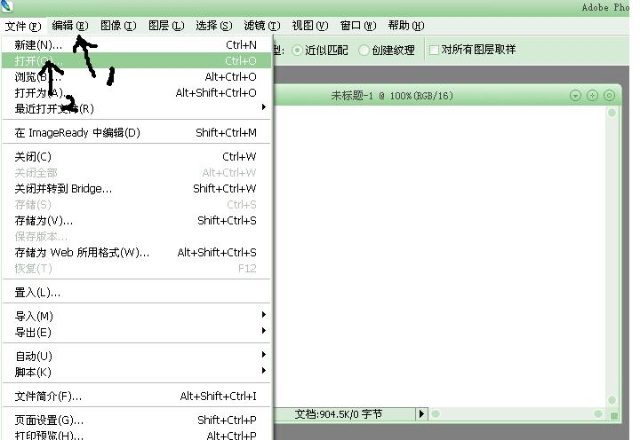Open the 滤镜 menu in menu bar
The image size is (640, 440).
tap(262, 25)
